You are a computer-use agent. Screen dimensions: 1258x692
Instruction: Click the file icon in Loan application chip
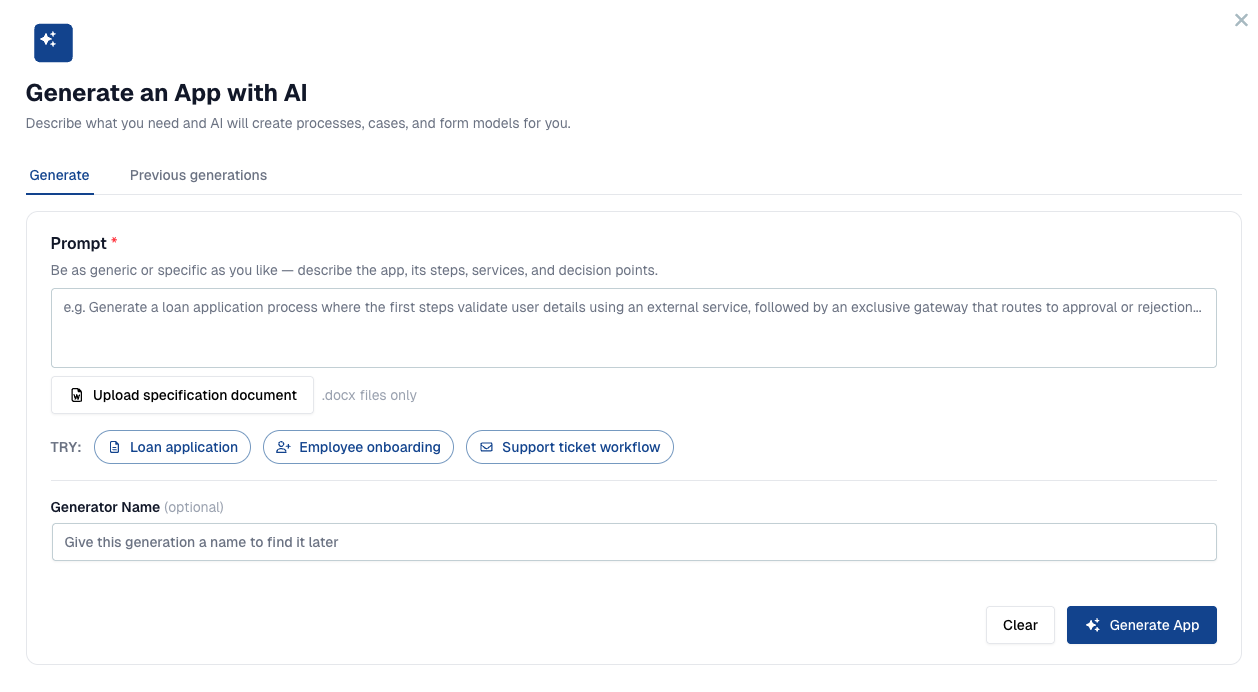[114, 447]
